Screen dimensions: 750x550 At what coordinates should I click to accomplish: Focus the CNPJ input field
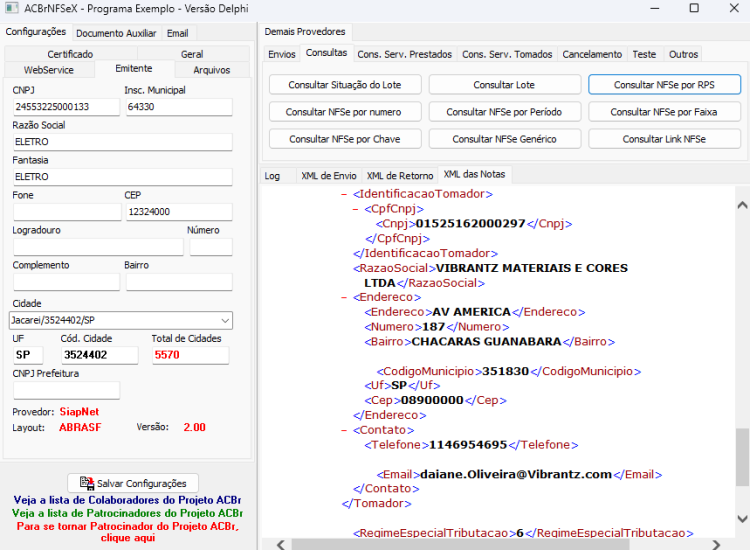pyautogui.click(x=66, y=107)
